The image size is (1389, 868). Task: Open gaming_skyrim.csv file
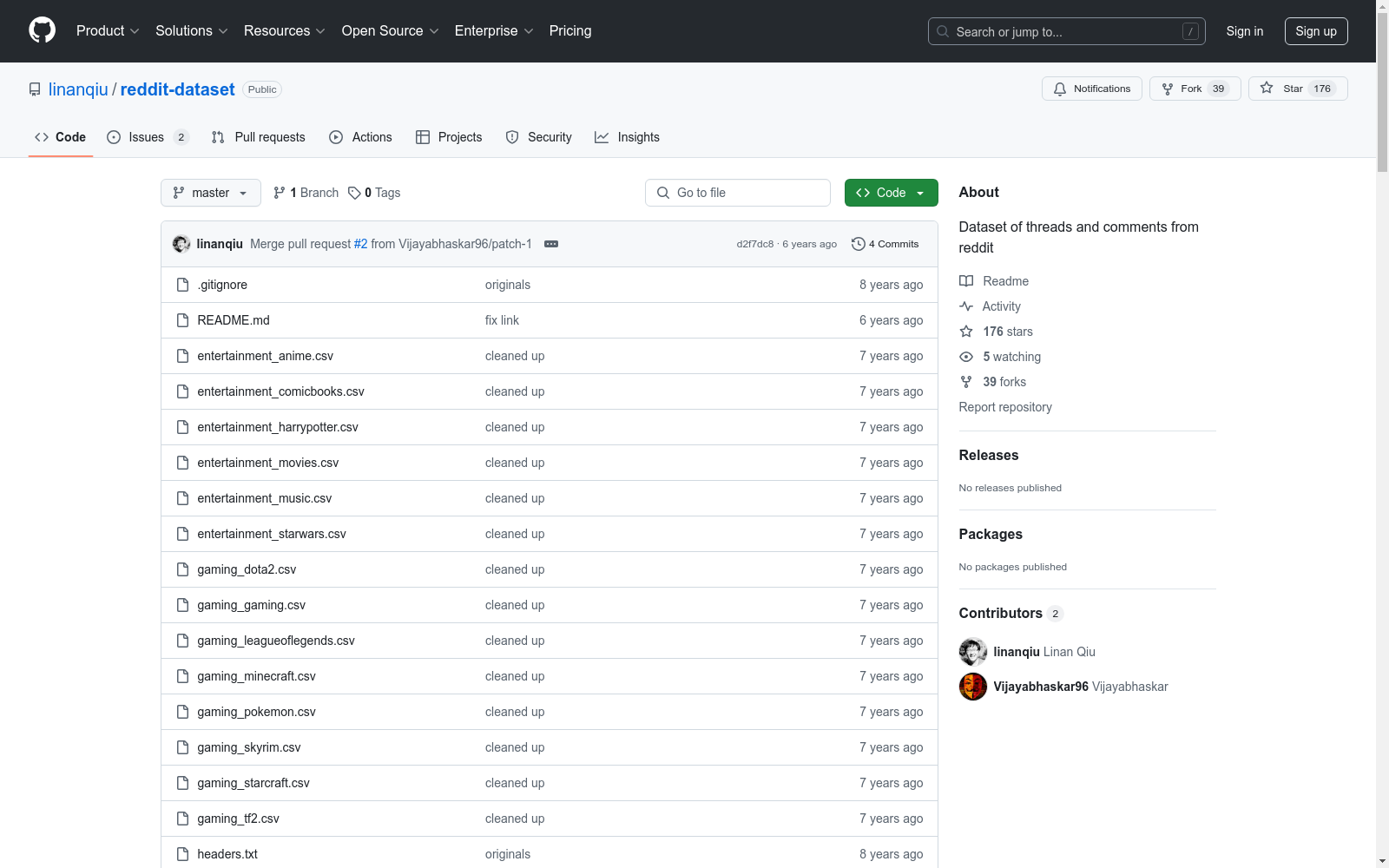(249, 747)
